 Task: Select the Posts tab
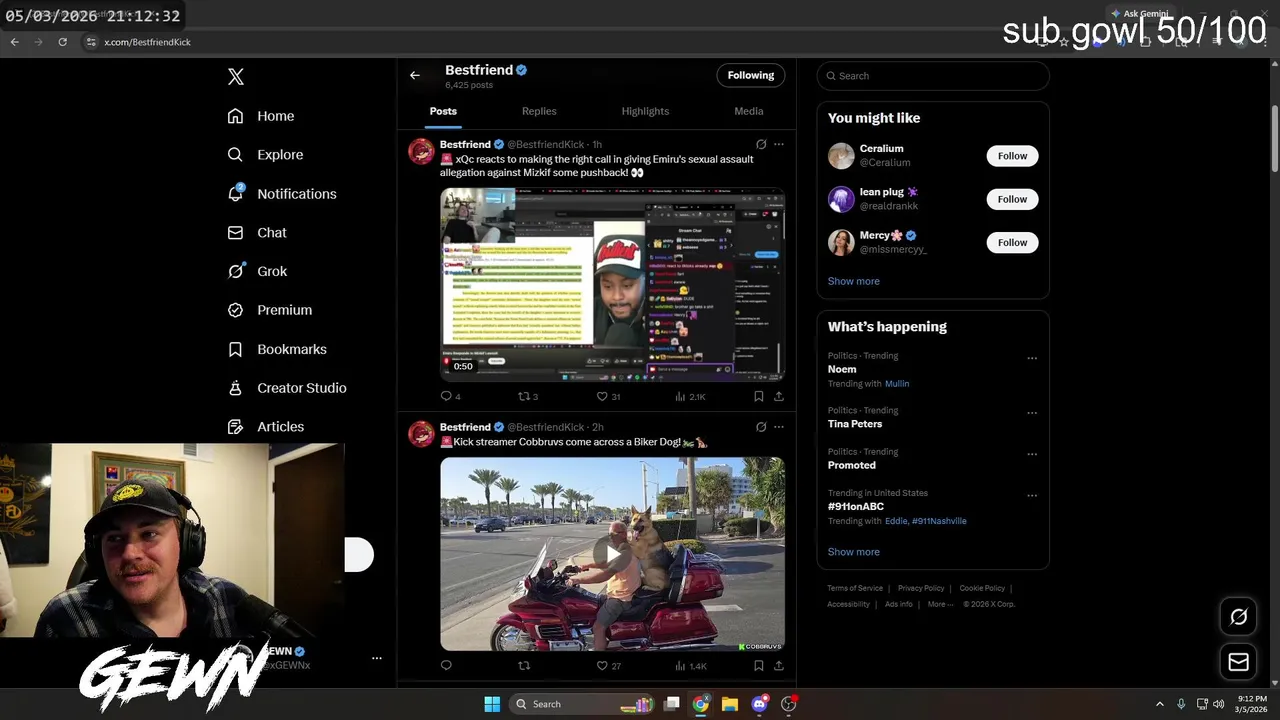click(x=443, y=111)
